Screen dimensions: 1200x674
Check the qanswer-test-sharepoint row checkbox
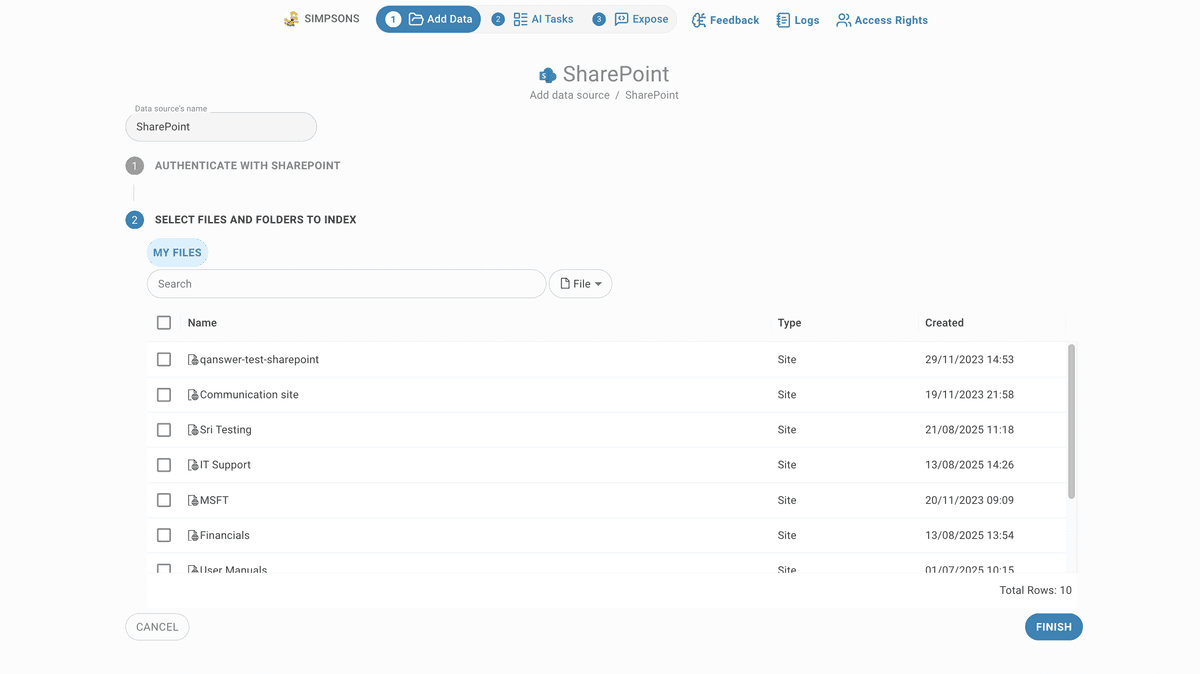[x=164, y=359]
